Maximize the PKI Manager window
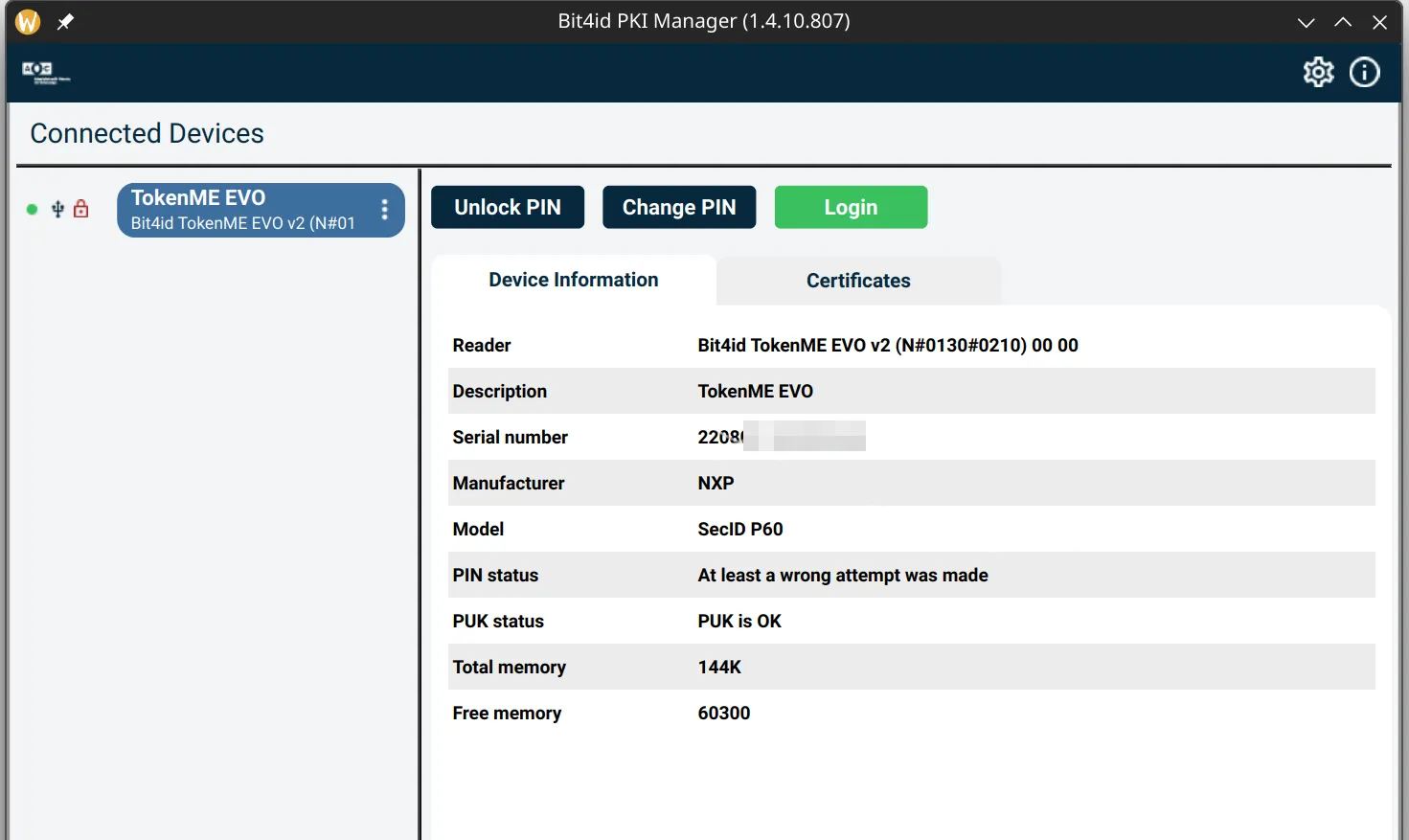Image resolution: width=1409 pixels, height=840 pixels. click(1343, 22)
